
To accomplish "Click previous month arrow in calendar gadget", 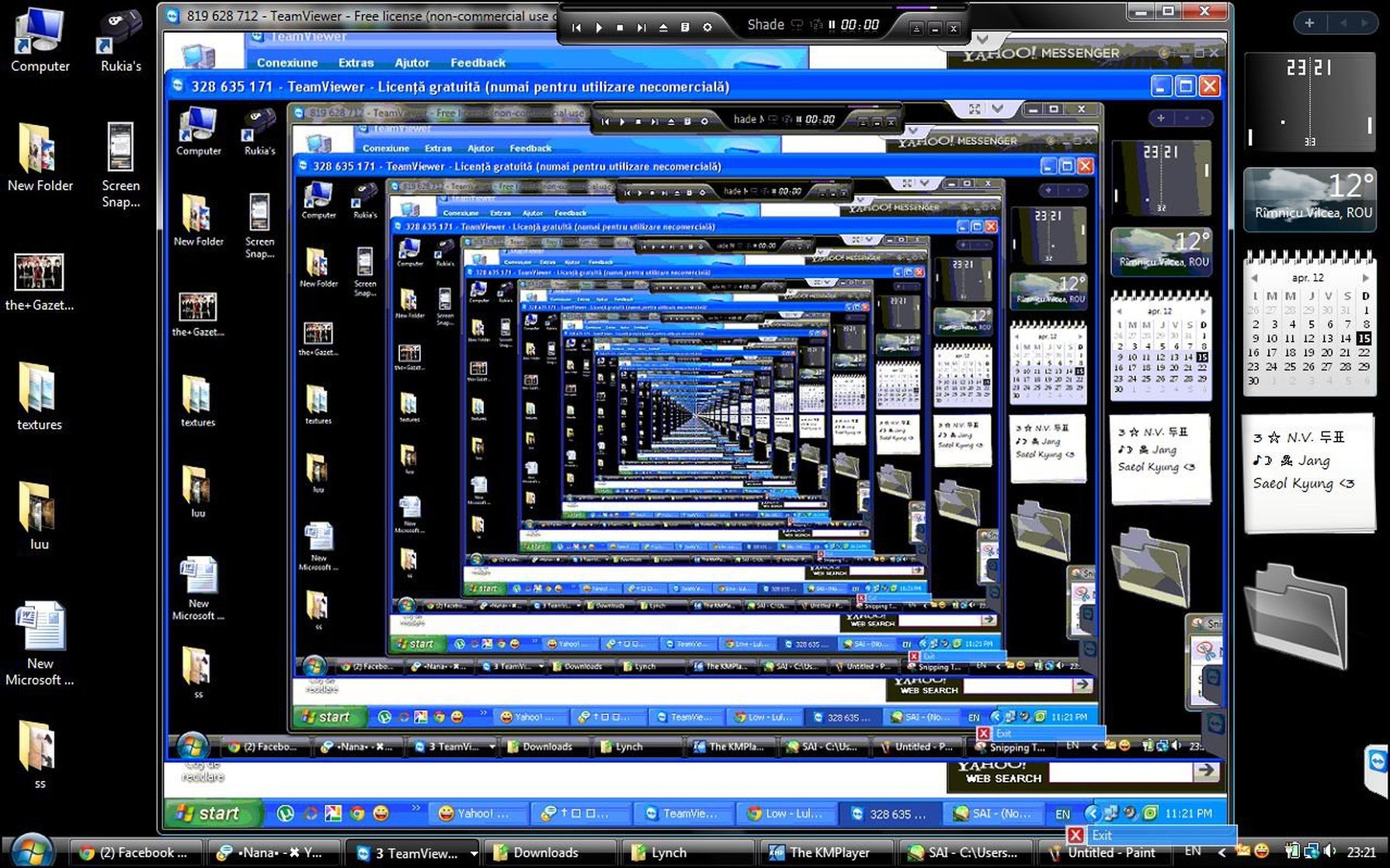I will click(x=1254, y=278).
